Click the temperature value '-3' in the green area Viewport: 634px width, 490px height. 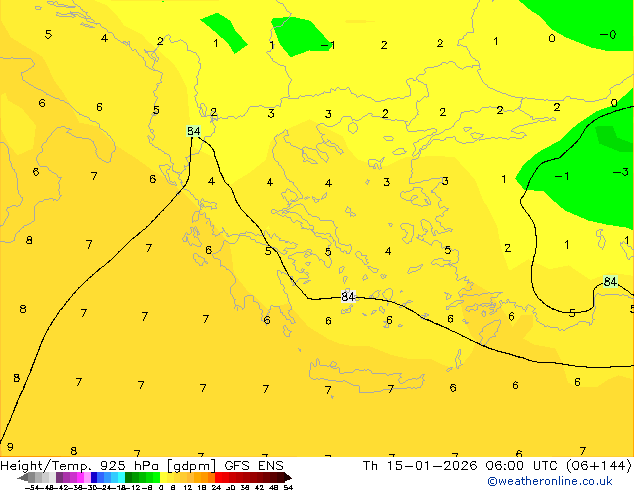coord(621,172)
